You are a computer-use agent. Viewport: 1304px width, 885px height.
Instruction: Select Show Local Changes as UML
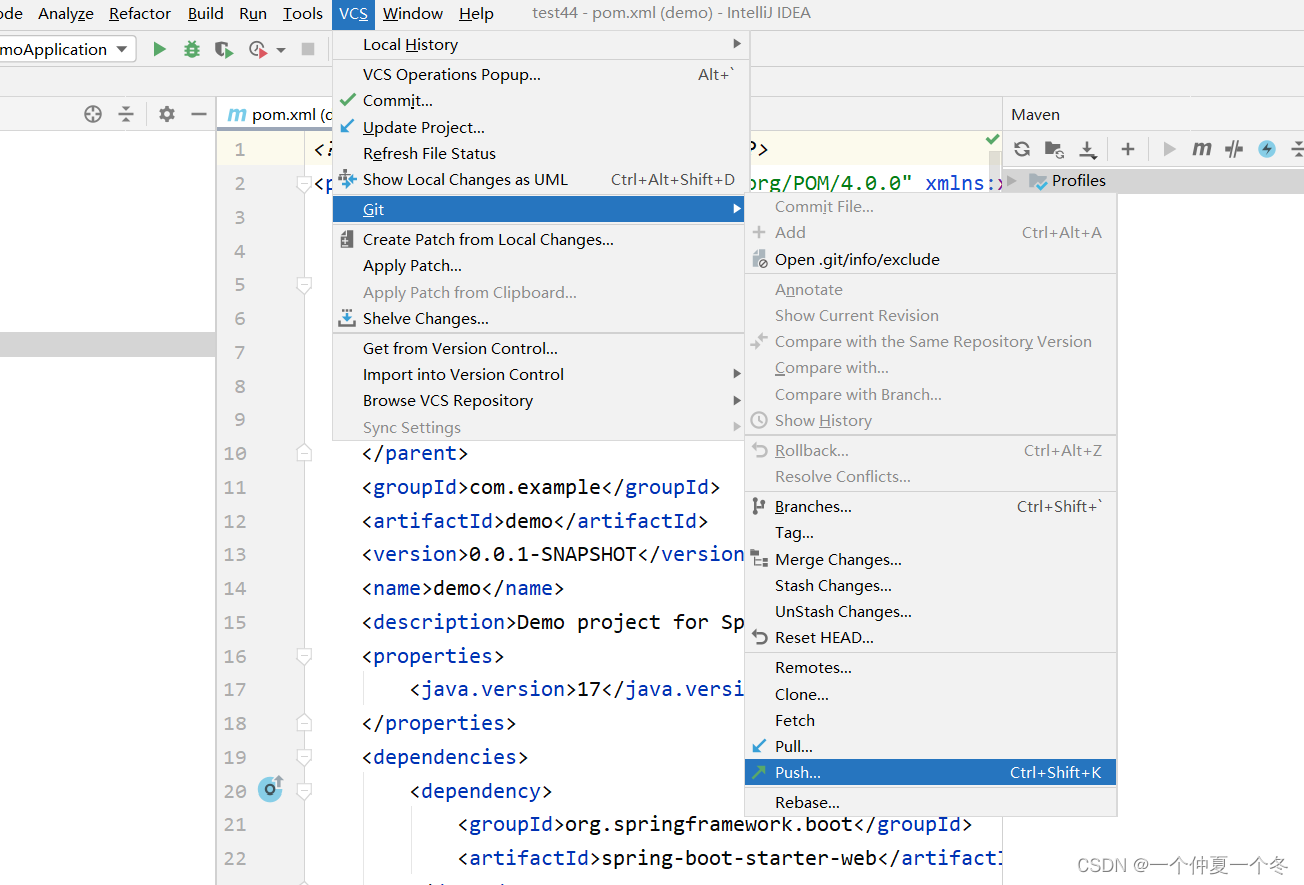click(540, 179)
